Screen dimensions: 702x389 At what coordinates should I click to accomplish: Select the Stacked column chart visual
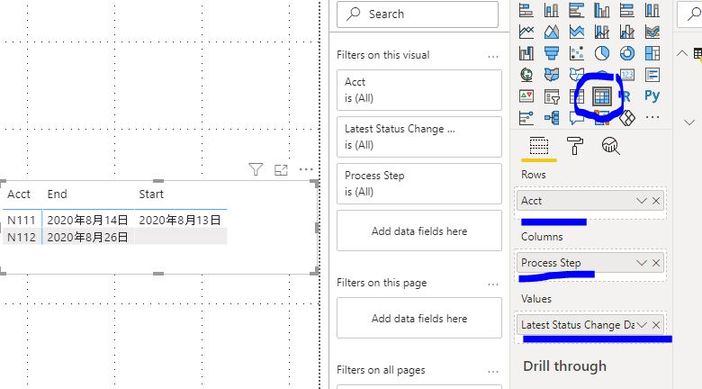click(x=551, y=10)
